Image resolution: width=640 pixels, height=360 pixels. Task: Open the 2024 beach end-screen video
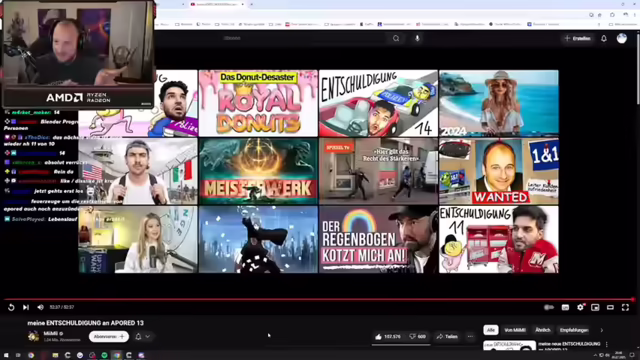coord(499,103)
